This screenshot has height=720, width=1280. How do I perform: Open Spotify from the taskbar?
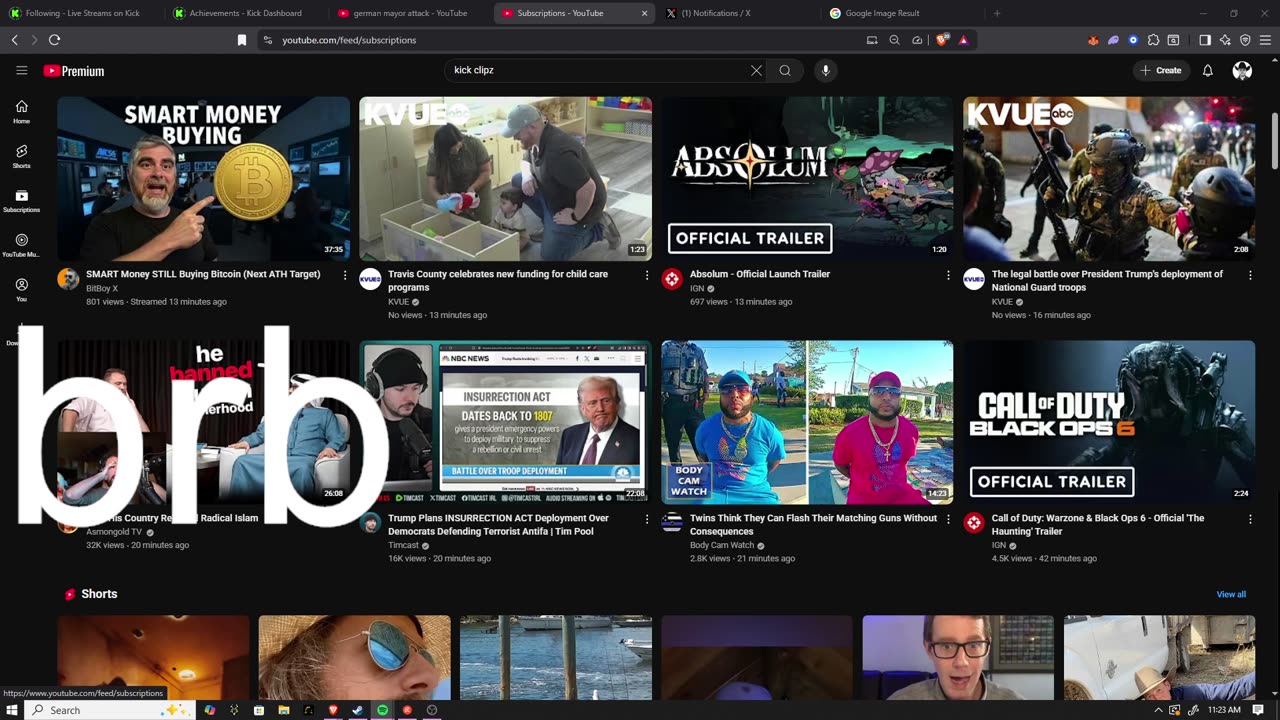pyautogui.click(x=382, y=710)
